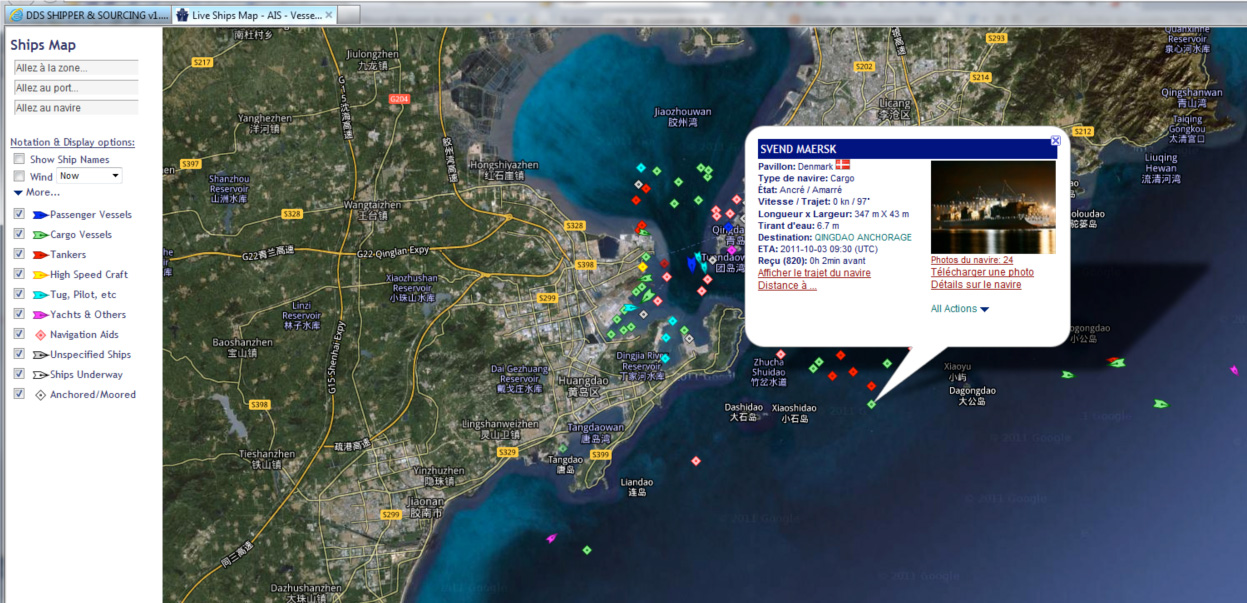1247x603 pixels.
Task: Close the Live Ships Map tab
Action: (329, 15)
